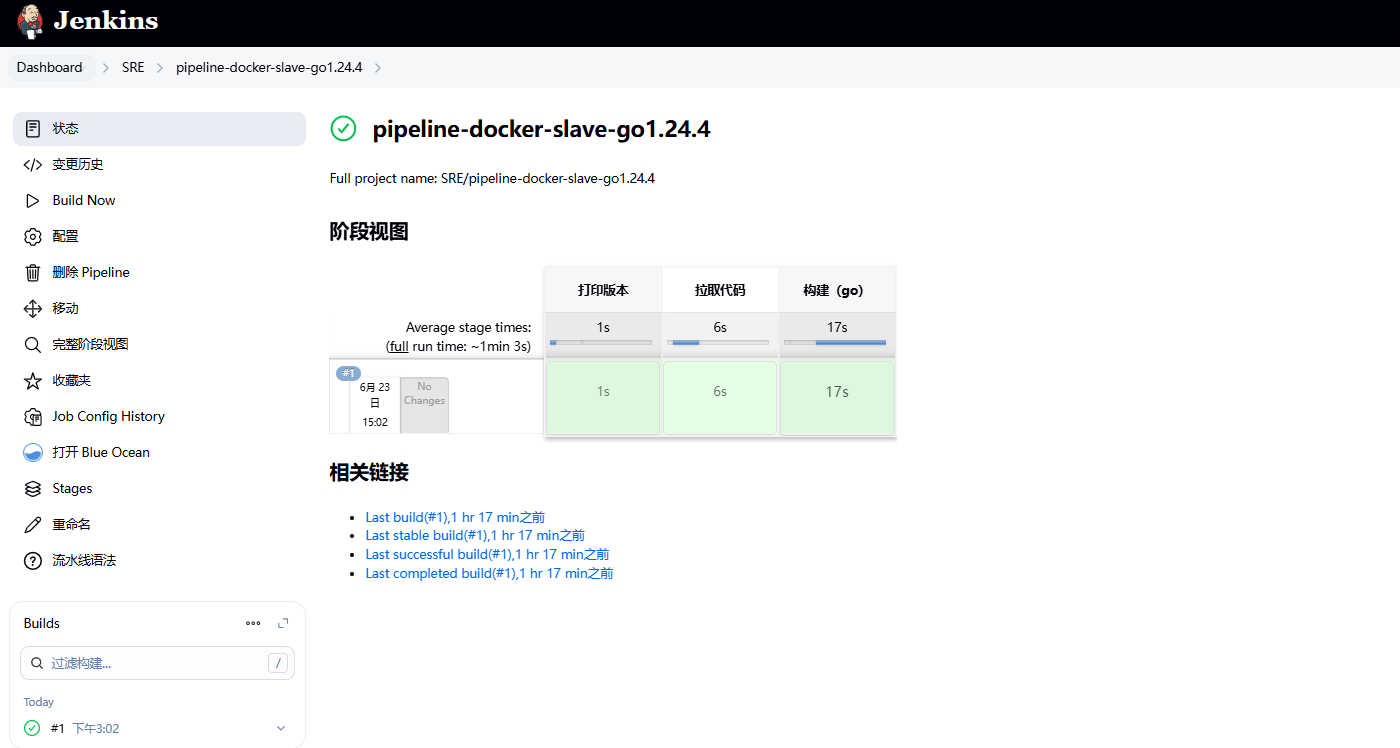Open build #1 link in Builds list

[58, 729]
